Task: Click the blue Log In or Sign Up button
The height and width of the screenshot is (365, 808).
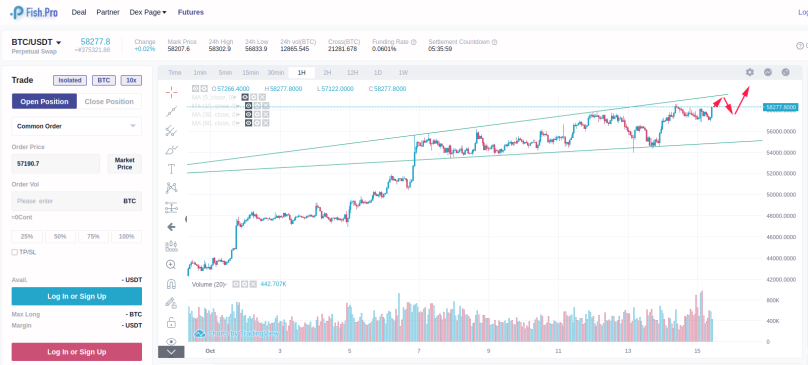Action: point(77,296)
